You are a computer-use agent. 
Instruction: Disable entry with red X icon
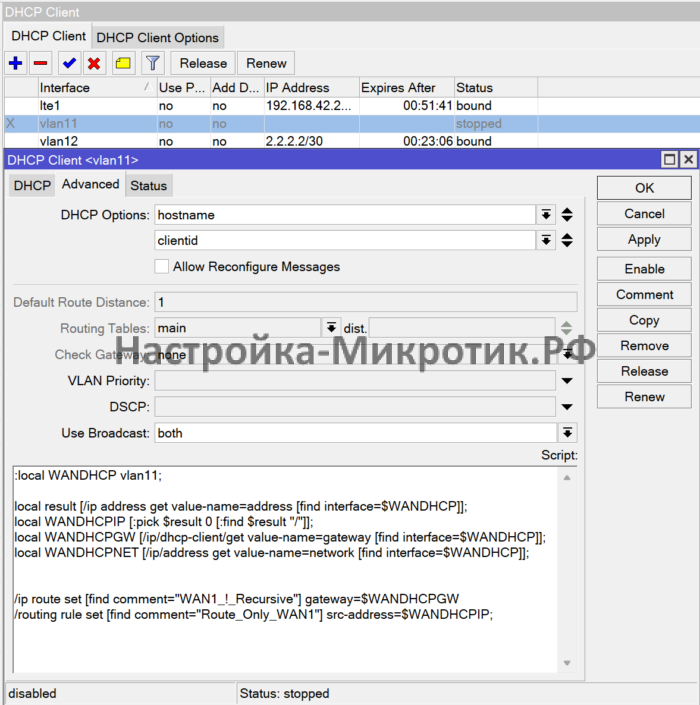pos(94,63)
